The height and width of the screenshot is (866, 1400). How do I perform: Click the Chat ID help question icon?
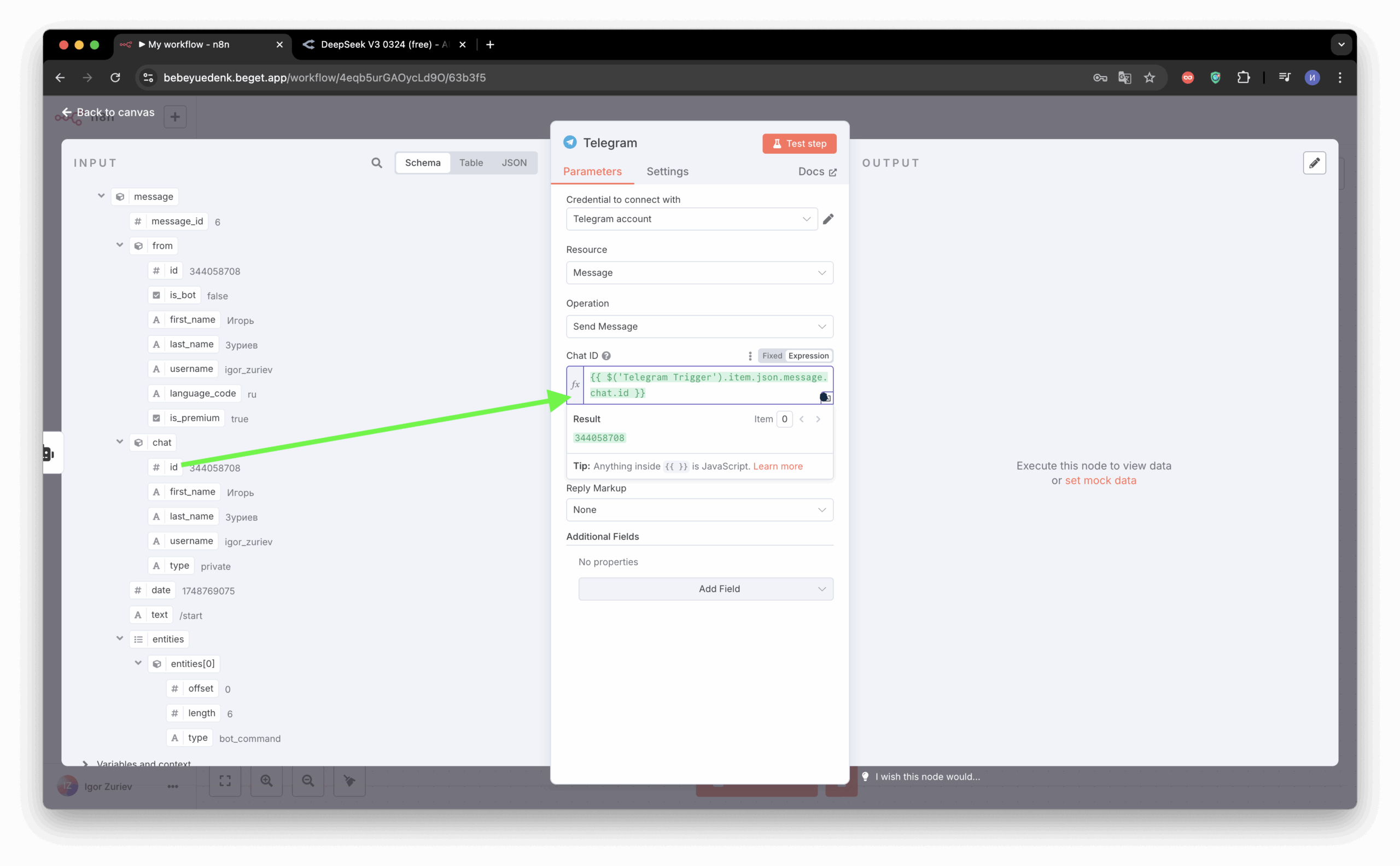pyautogui.click(x=606, y=356)
